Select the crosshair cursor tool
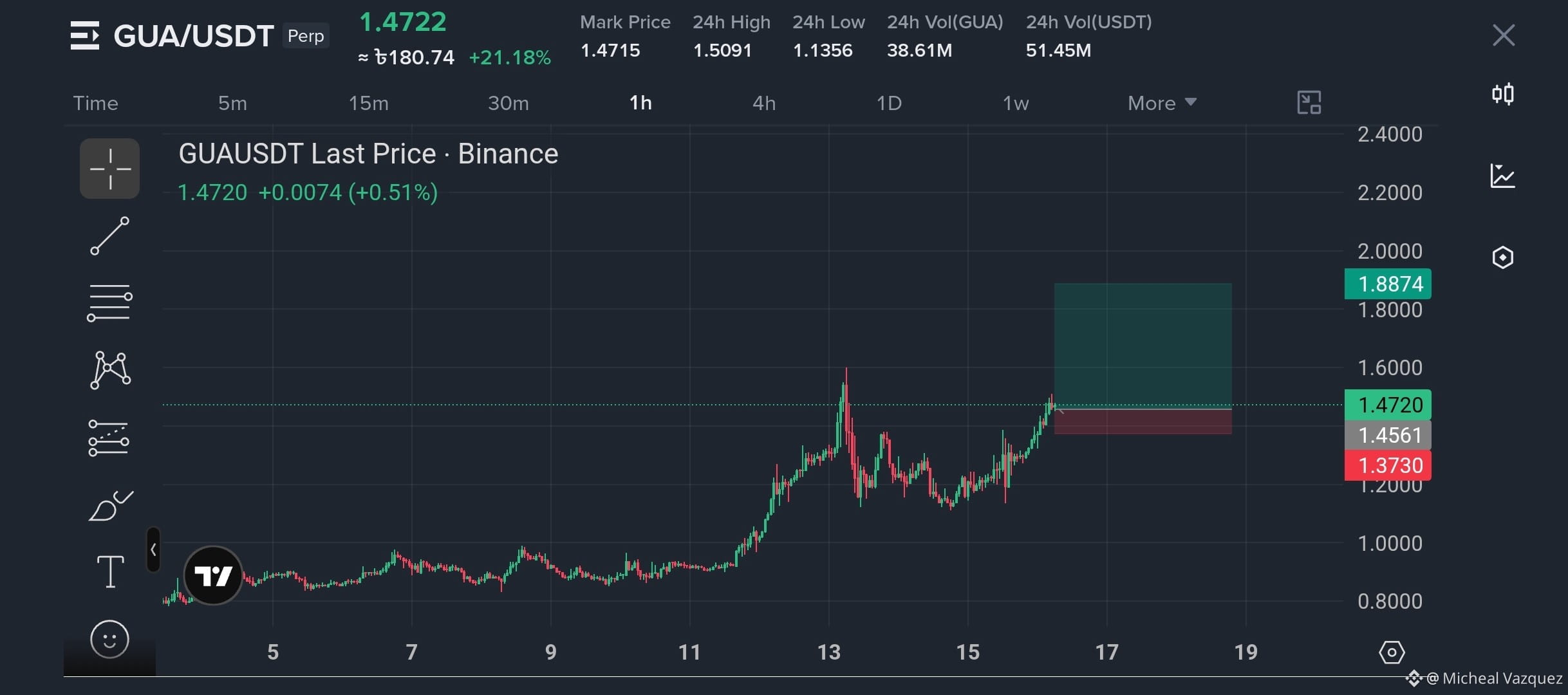The image size is (1568, 695). (109, 169)
